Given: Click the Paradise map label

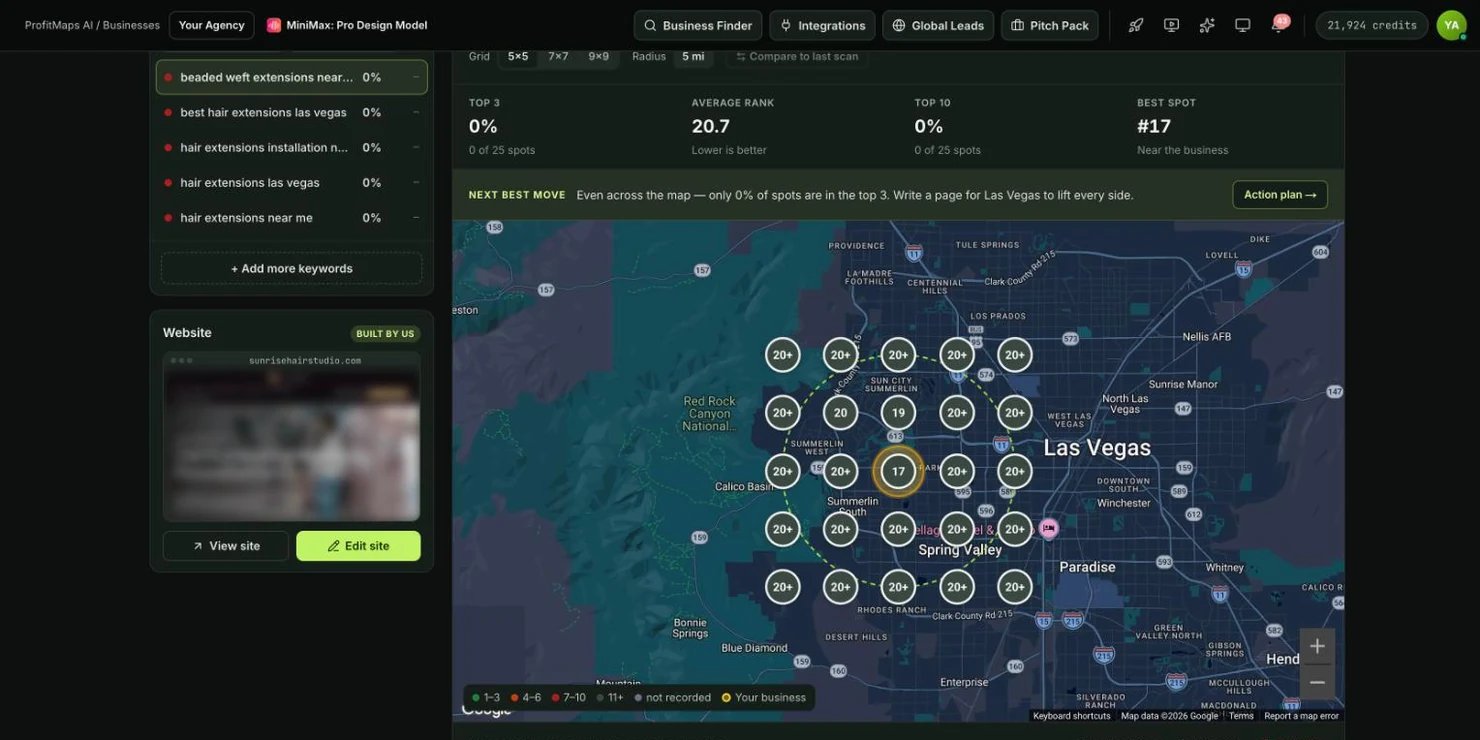Looking at the screenshot, I should (x=1087, y=567).
